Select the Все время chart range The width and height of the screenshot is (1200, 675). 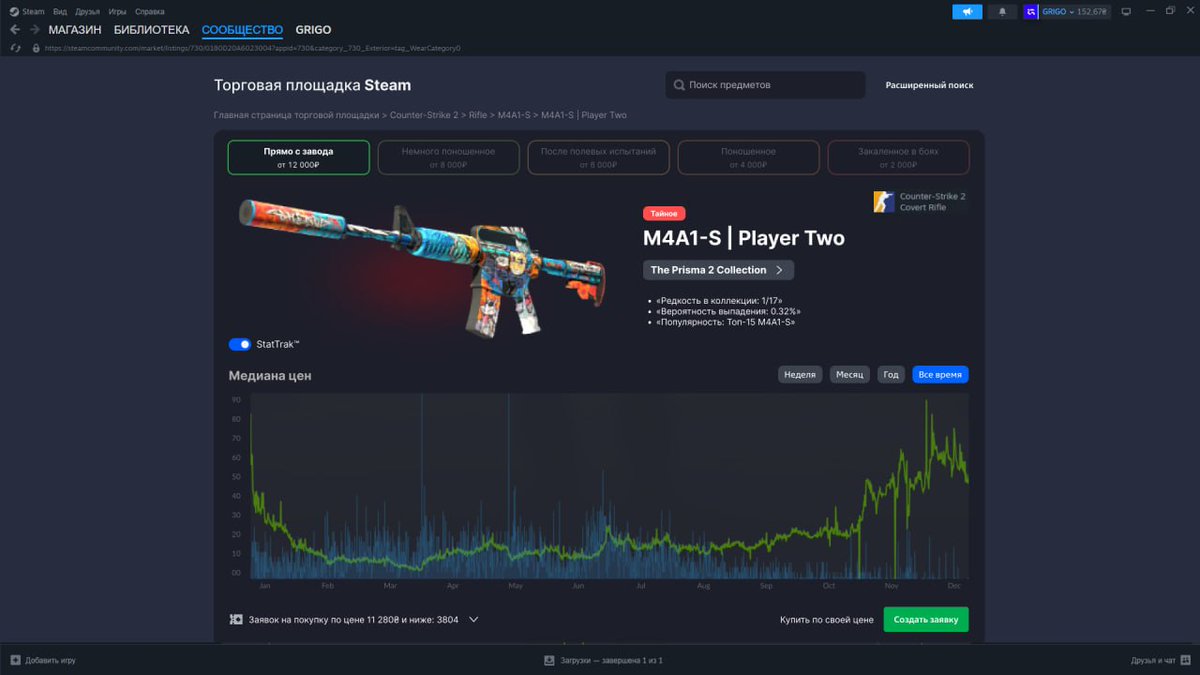tap(940, 375)
